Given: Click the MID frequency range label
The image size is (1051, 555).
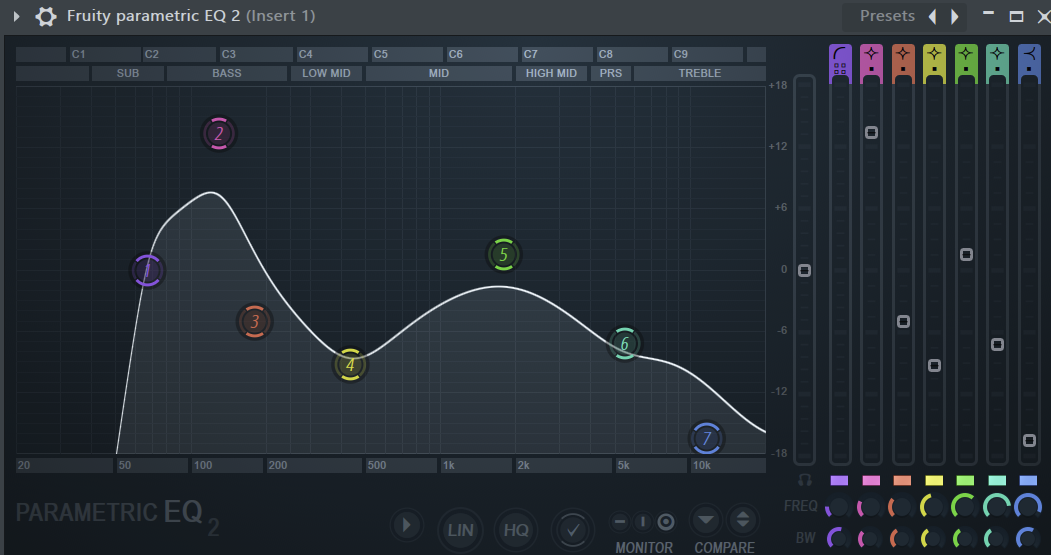Looking at the screenshot, I should pos(439,73).
